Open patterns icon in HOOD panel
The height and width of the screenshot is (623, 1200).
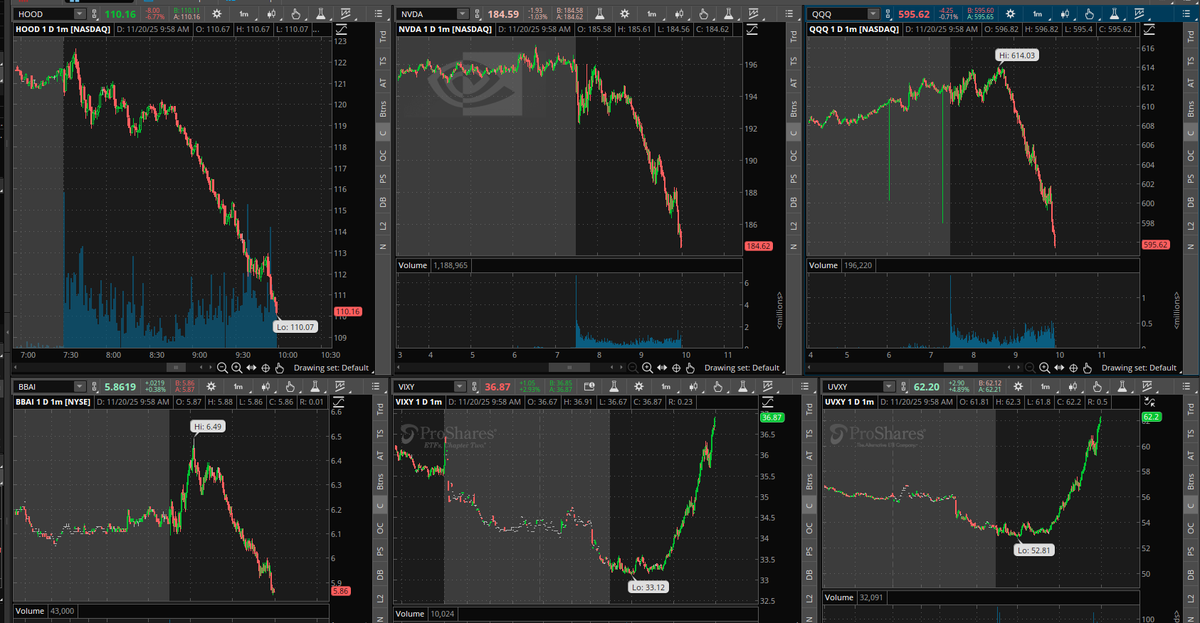pyautogui.click(x=345, y=14)
